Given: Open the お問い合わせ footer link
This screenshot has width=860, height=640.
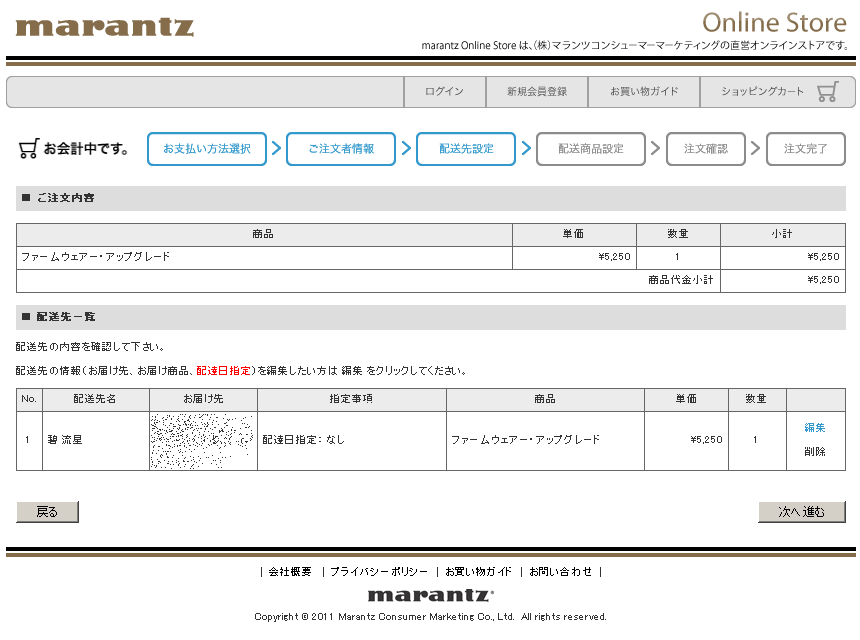Looking at the screenshot, I should 561,572.
